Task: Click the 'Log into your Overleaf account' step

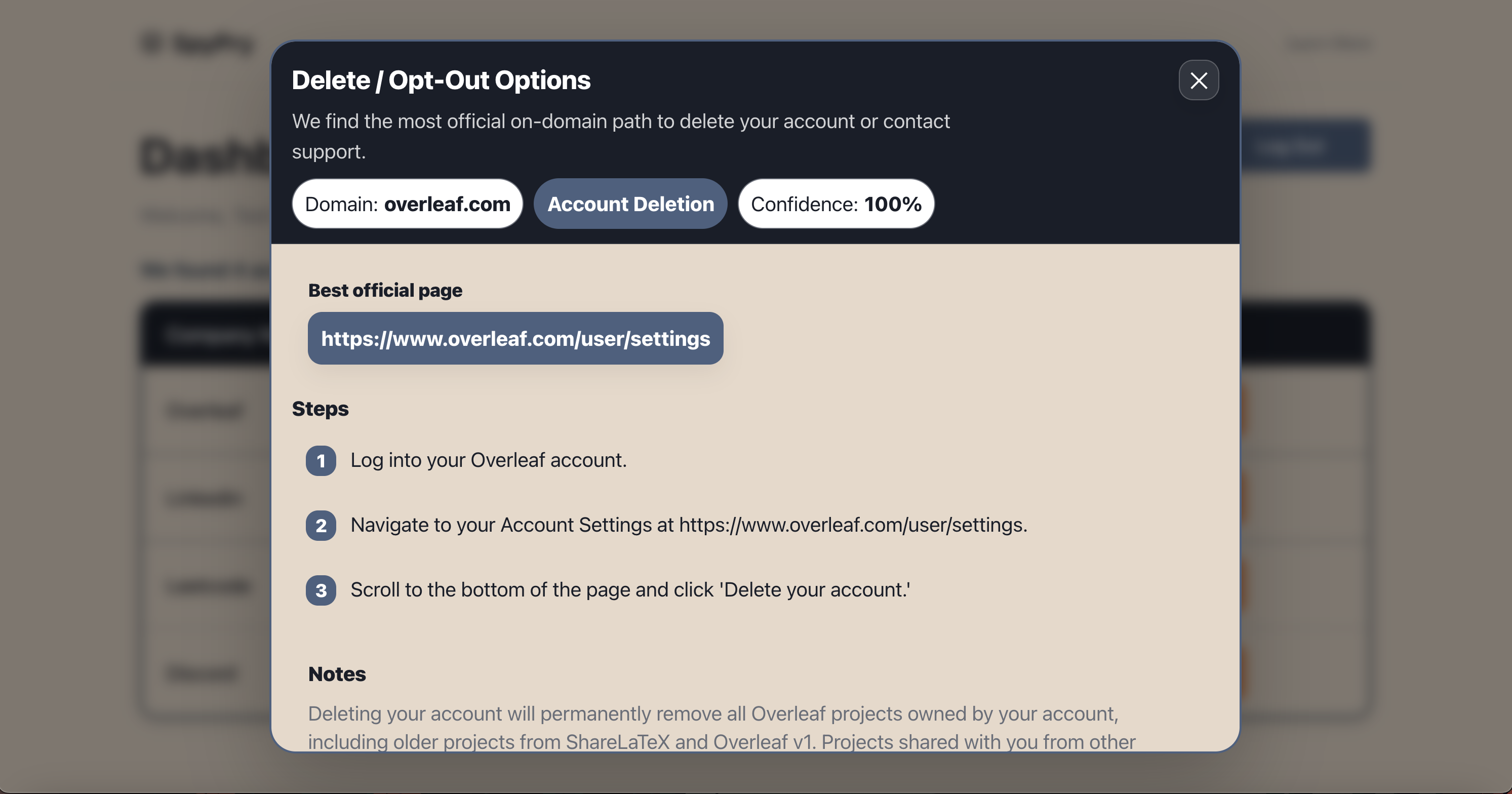Action: tap(488, 460)
